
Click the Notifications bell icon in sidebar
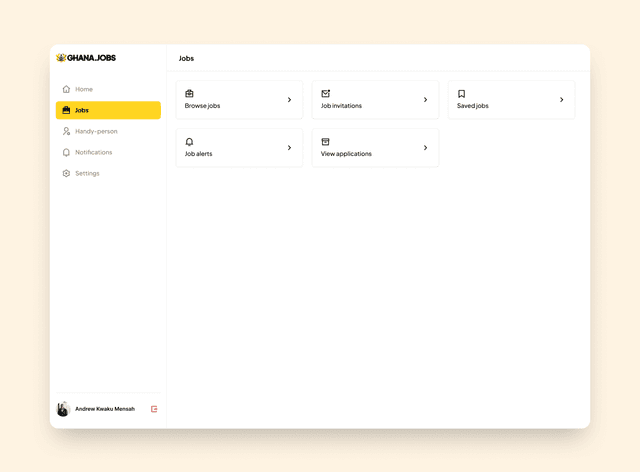(66, 152)
